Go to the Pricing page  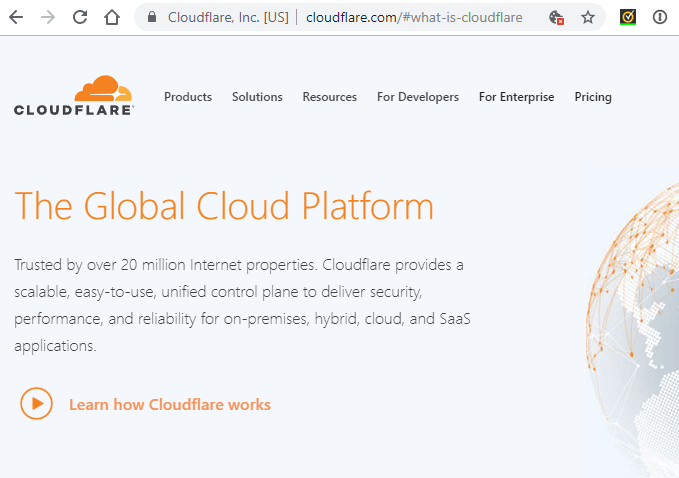pyautogui.click(x=593, y=97)
